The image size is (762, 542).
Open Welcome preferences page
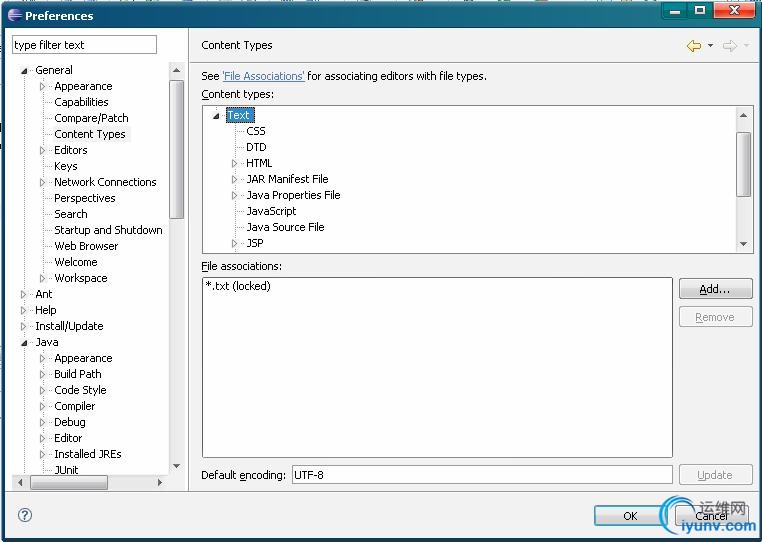point(76,262)
